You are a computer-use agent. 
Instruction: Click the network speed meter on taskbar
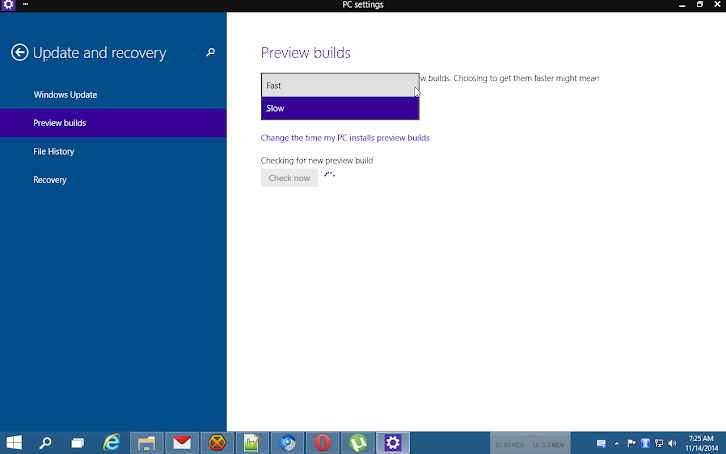tap(530, 444)
